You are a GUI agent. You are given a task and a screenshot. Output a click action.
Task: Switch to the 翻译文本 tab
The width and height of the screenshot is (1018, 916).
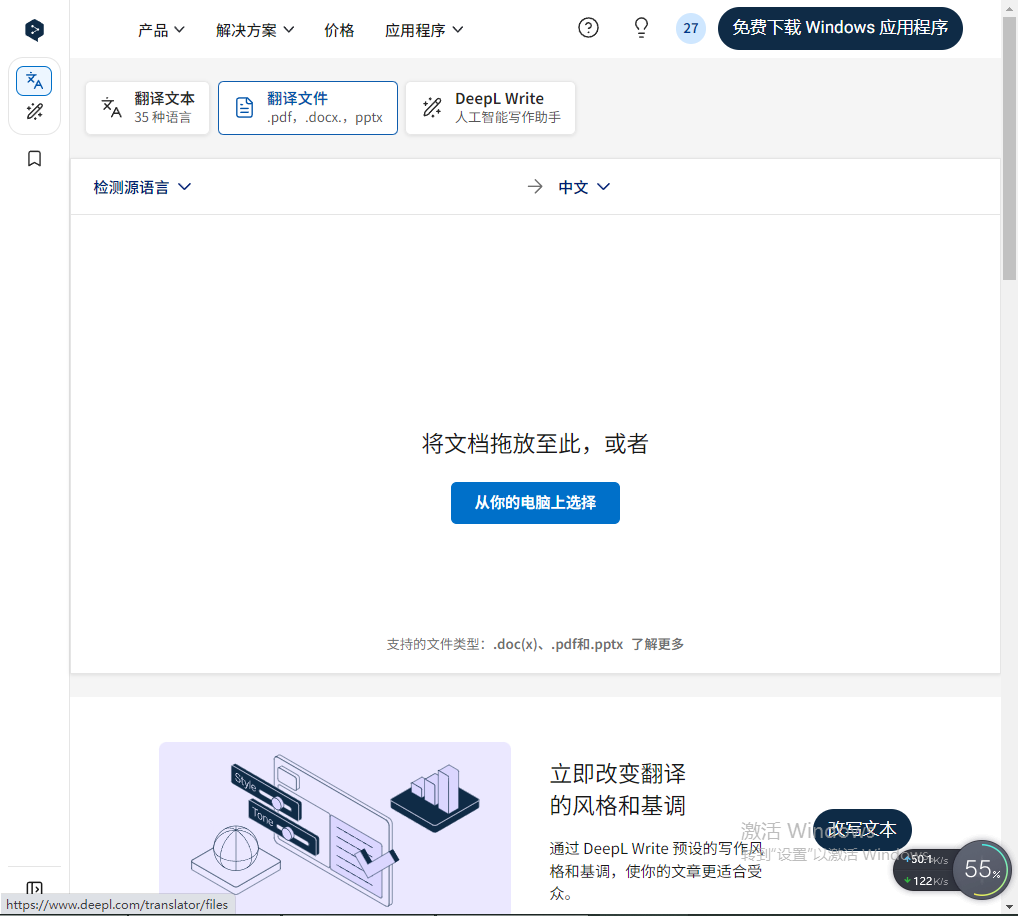(147, 108)
